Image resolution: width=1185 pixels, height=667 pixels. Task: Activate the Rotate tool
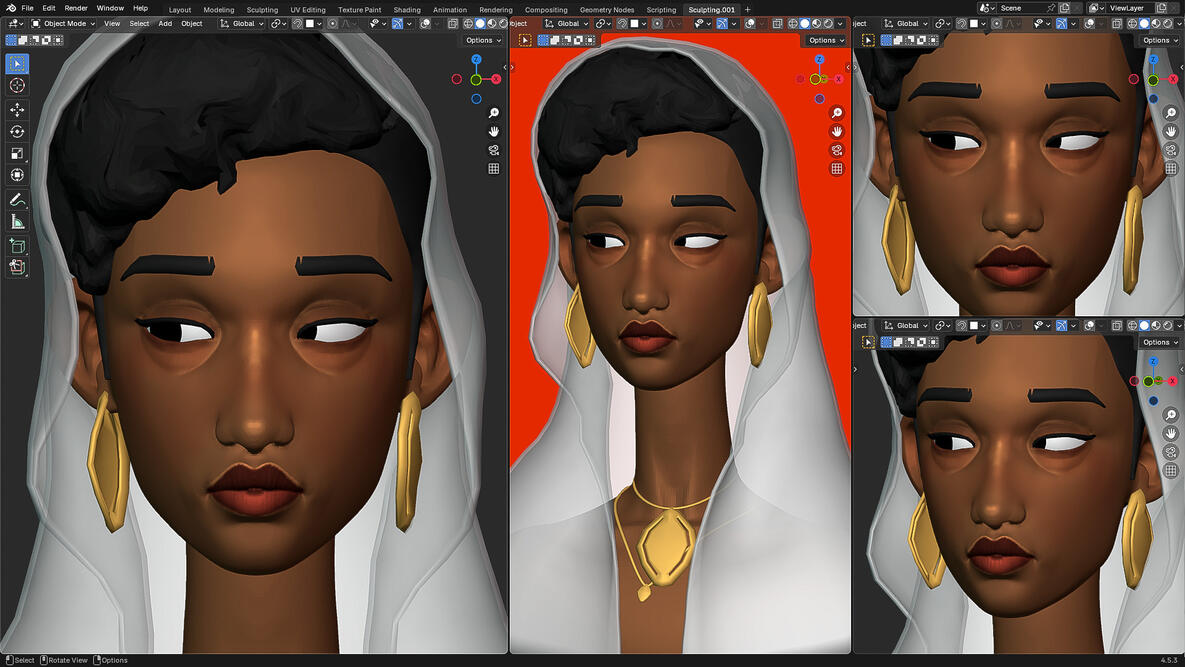(x=17, y=132)
